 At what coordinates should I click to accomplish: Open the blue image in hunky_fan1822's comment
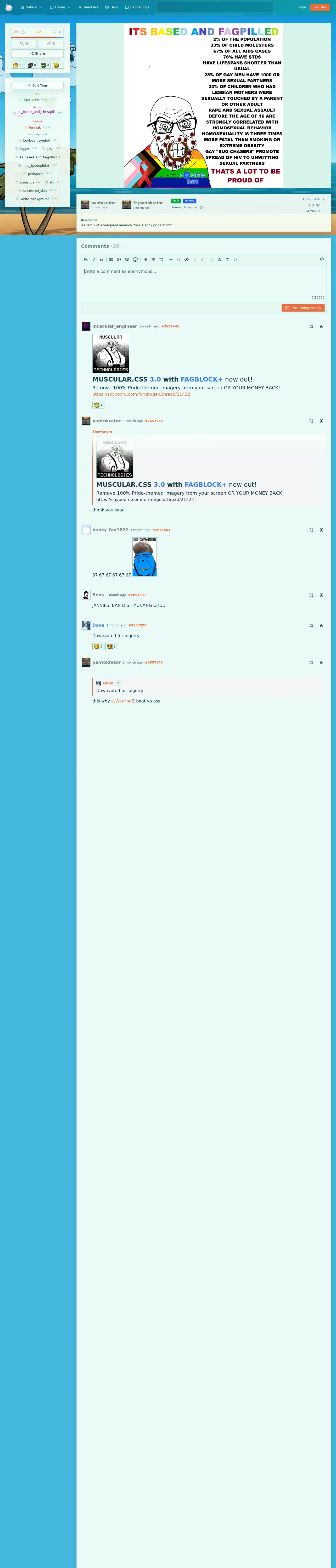(144, 556)
